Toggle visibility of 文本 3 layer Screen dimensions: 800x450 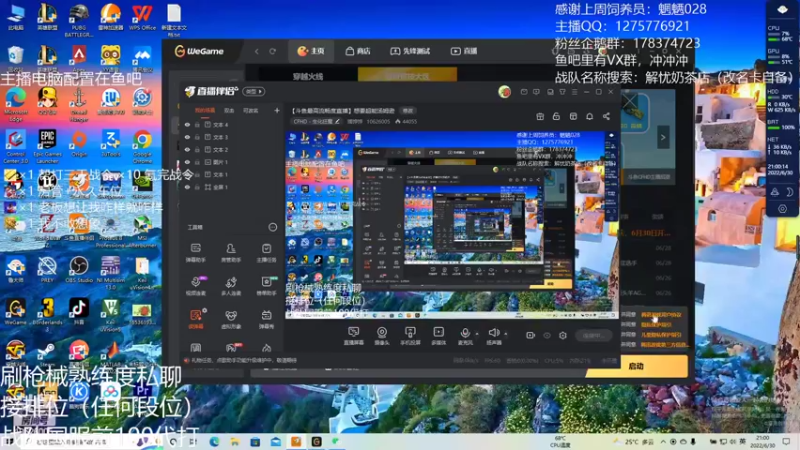click(187, 137)
